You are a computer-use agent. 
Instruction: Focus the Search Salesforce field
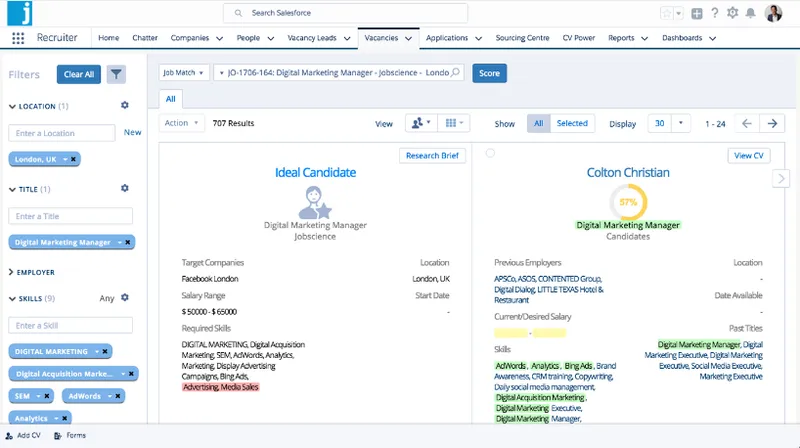(345, 13)
